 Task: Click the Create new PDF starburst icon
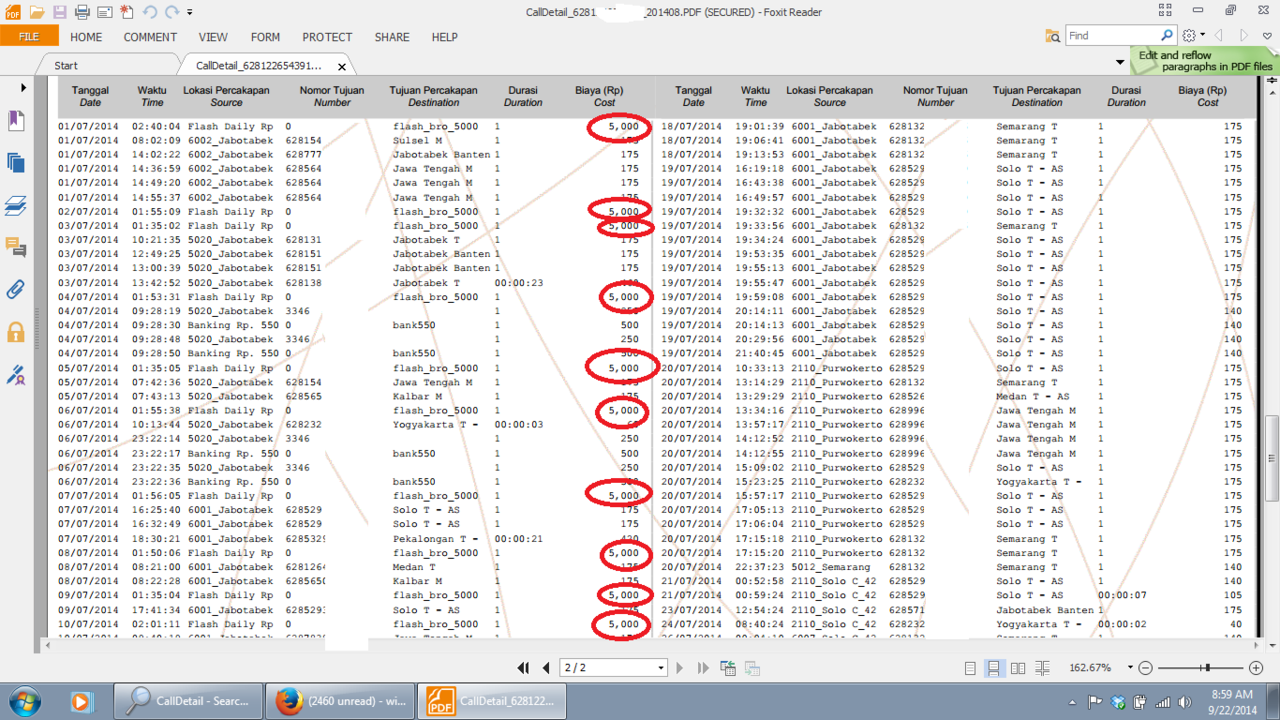pyautogui.click(x=127, y=12)
